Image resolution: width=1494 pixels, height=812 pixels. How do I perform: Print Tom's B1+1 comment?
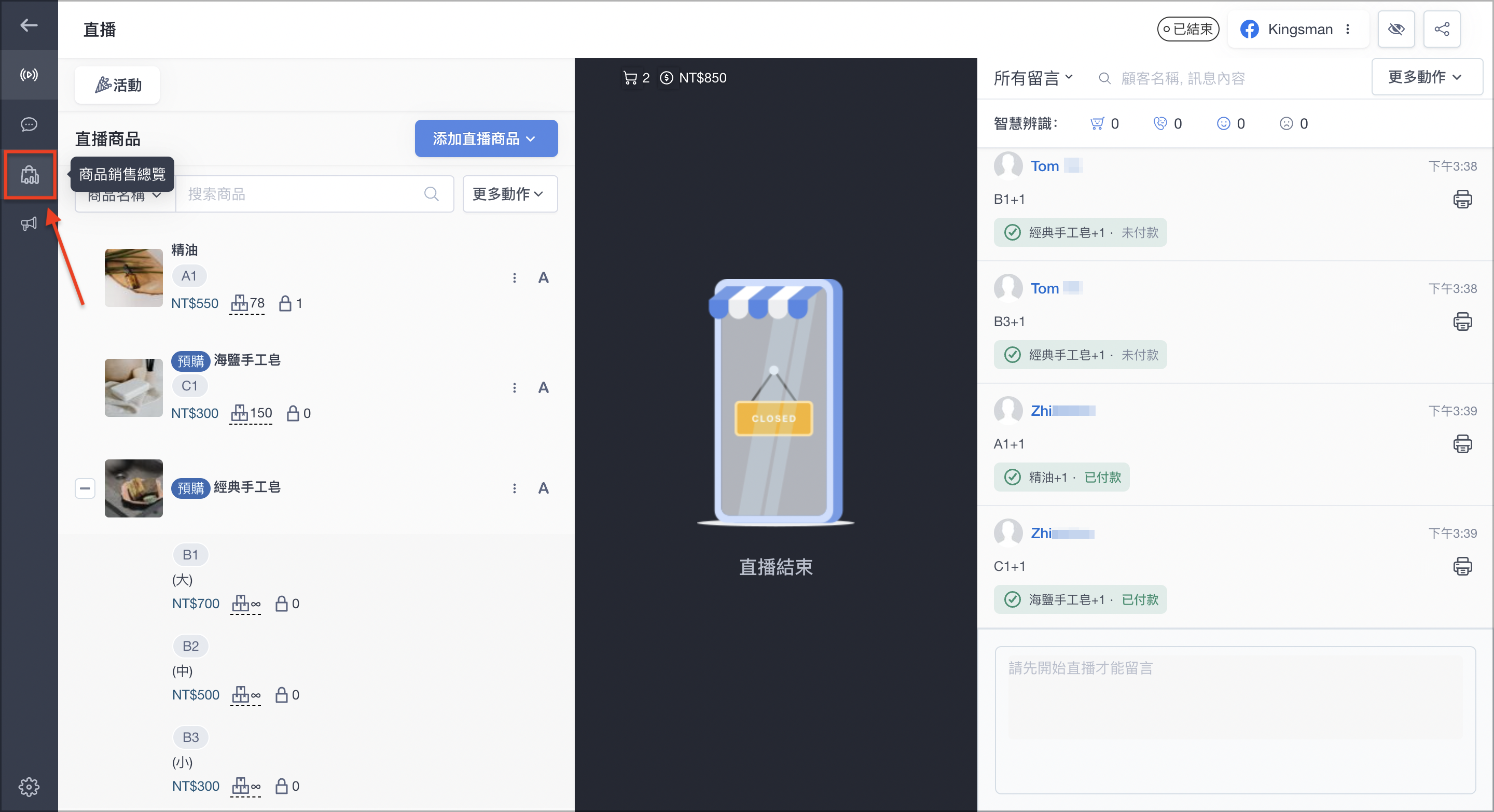click(1462, 200)
